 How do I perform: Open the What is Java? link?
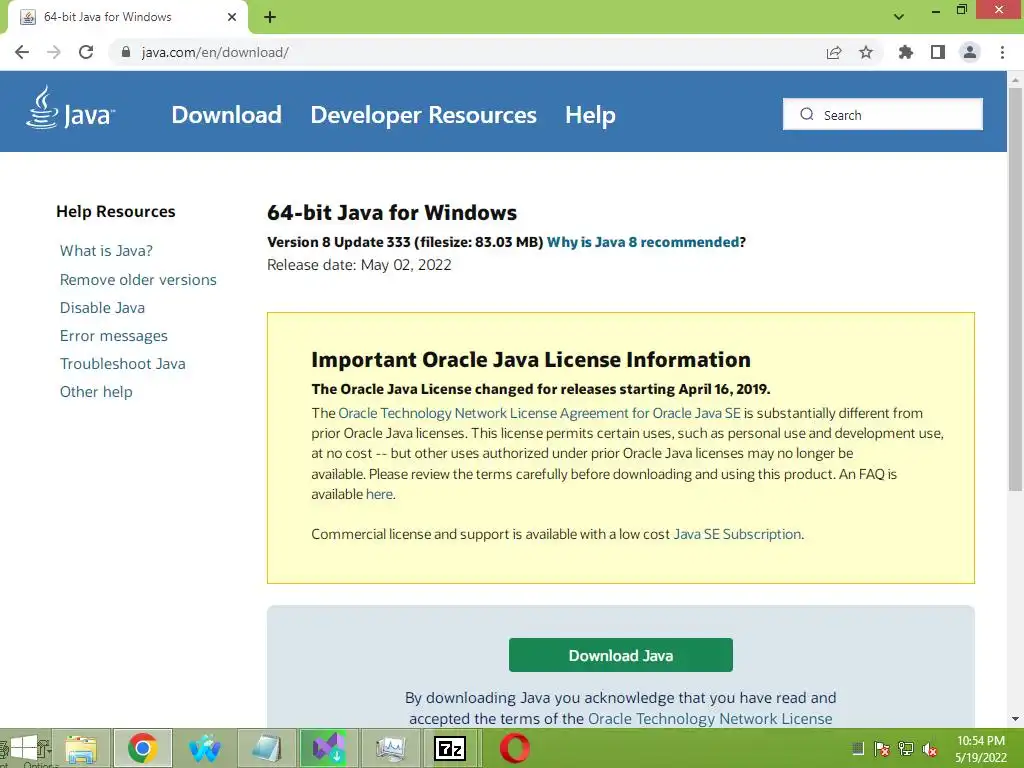[106, 251]
